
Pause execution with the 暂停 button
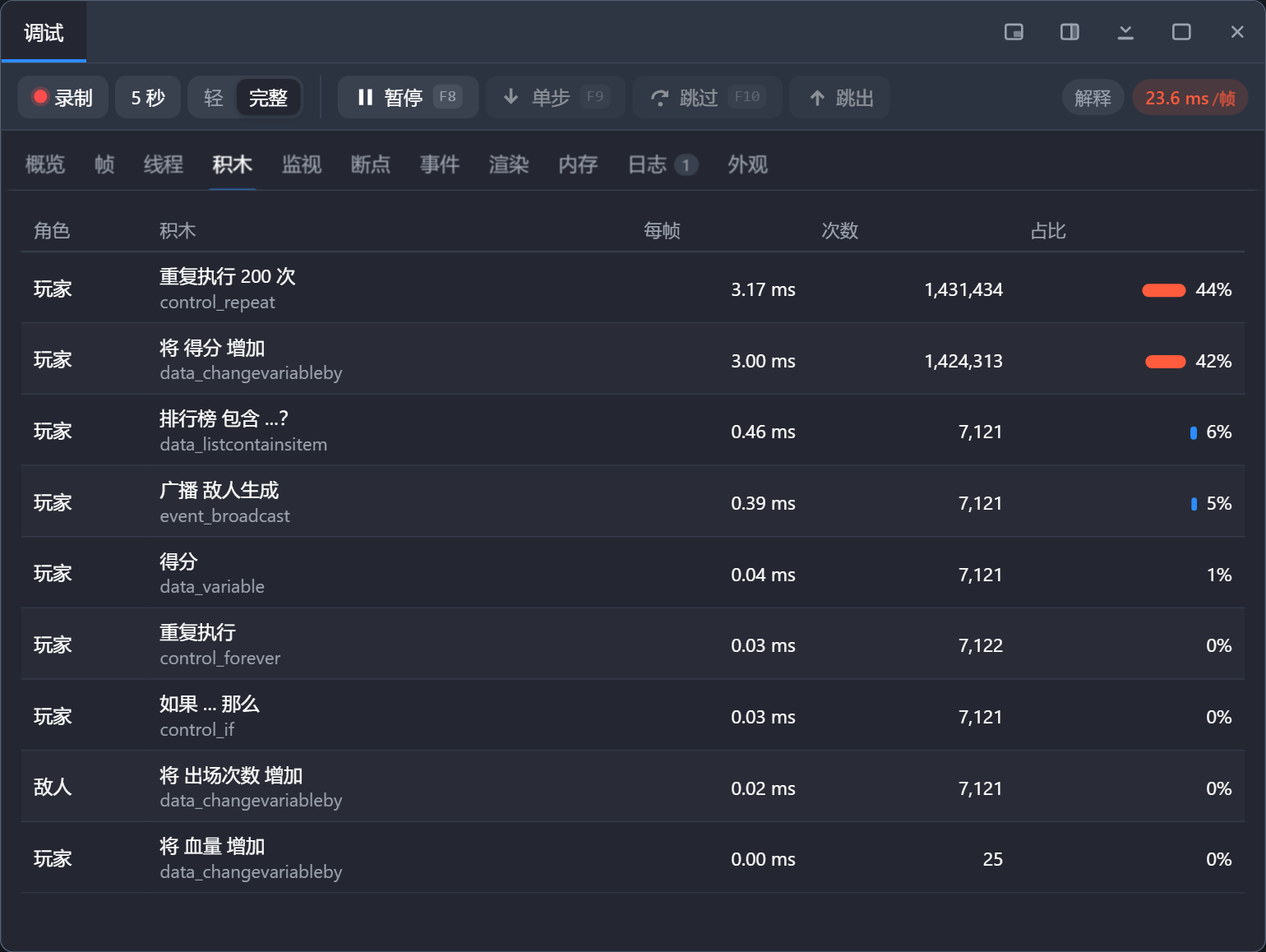(408, 98)
